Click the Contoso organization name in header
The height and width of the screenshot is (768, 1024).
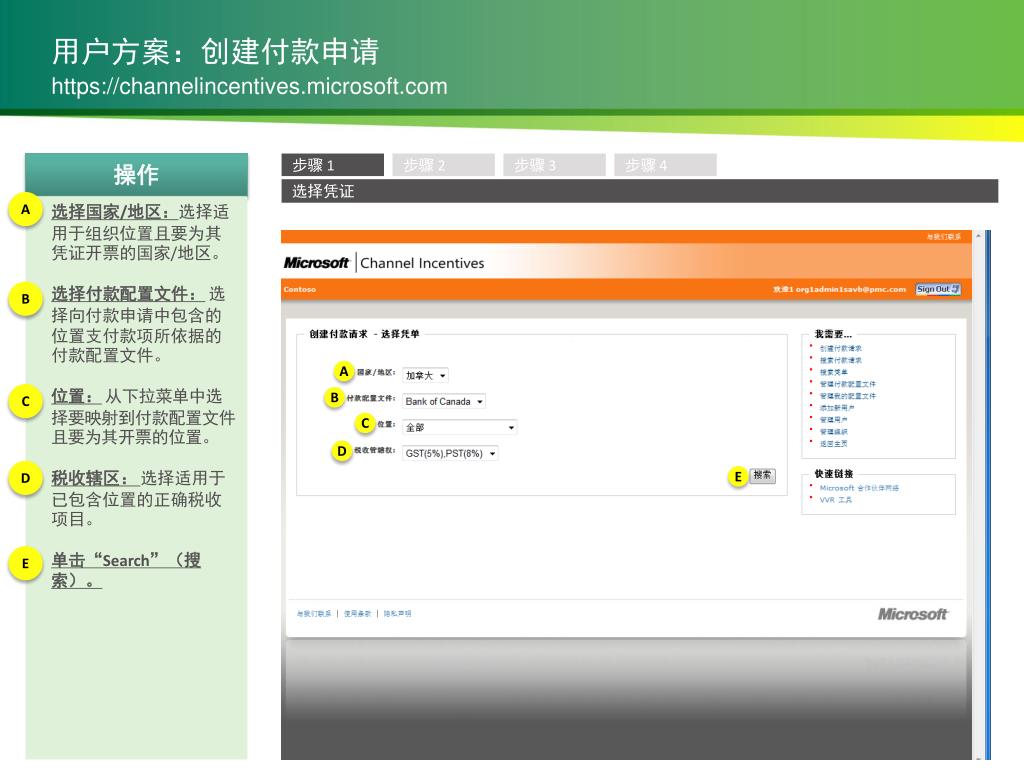coord(300,289)
